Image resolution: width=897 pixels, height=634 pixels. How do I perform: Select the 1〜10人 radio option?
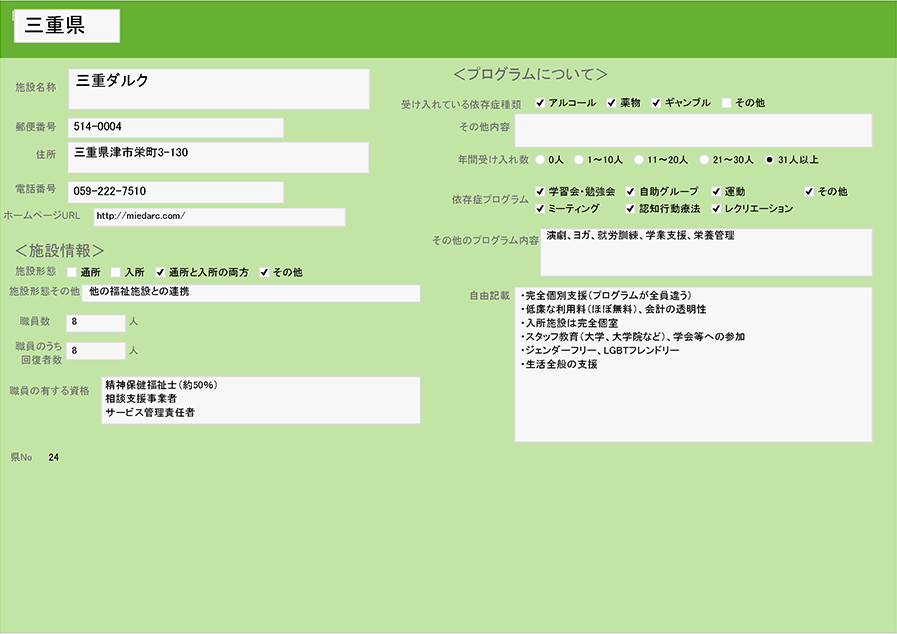(x=580, y=159)
